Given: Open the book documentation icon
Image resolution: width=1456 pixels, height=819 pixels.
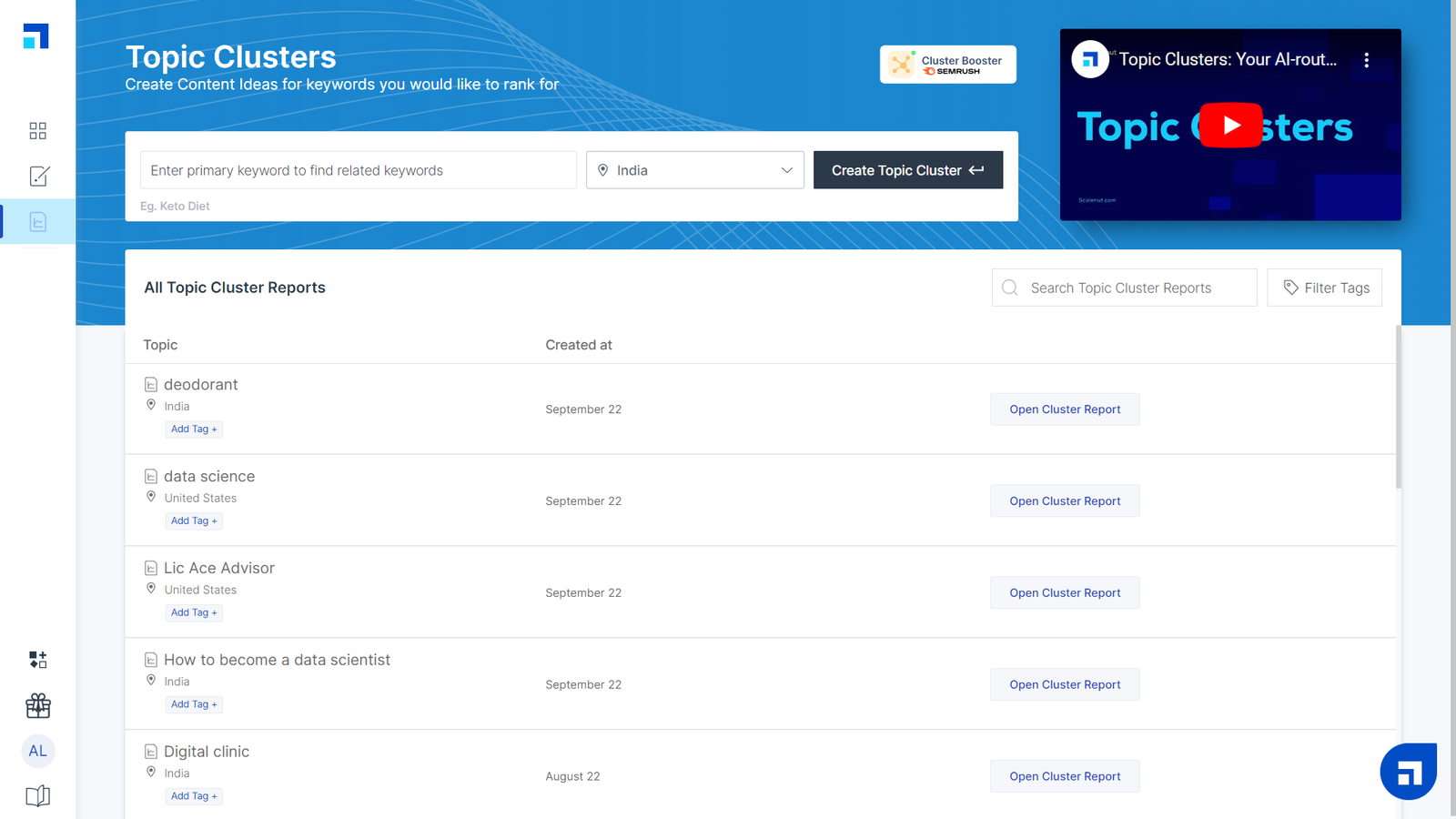Looking at the screenshot, I should 37,796.
